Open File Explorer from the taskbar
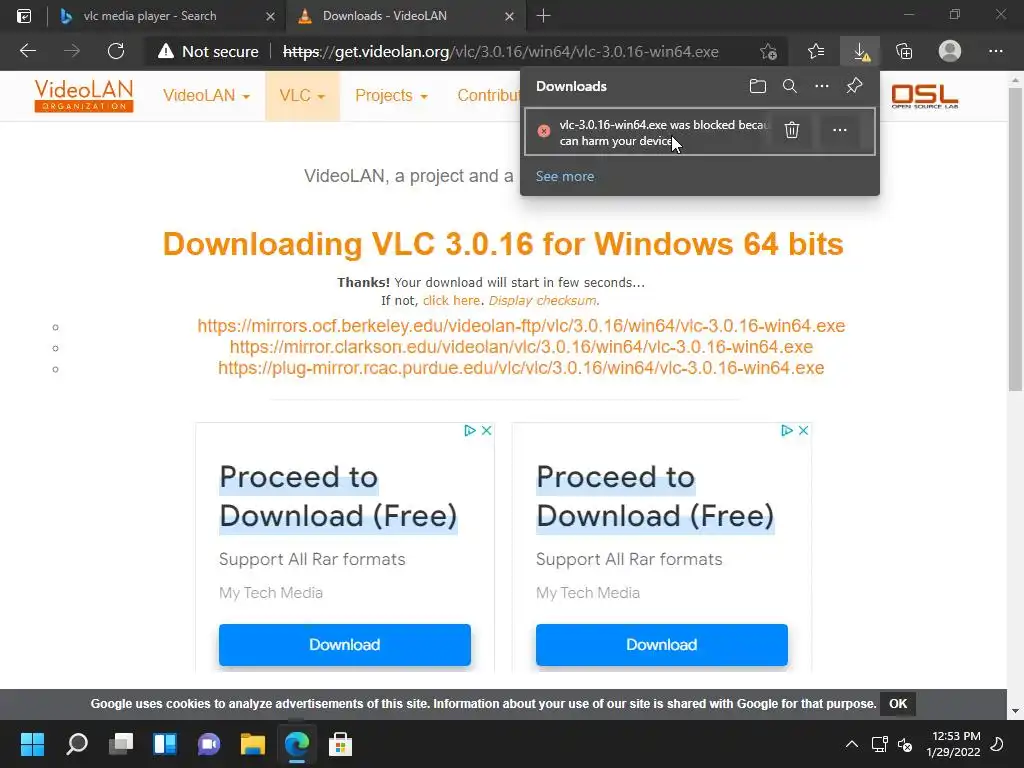The image size is (1024, 768). pyautogui.click(x=253, y=744)
